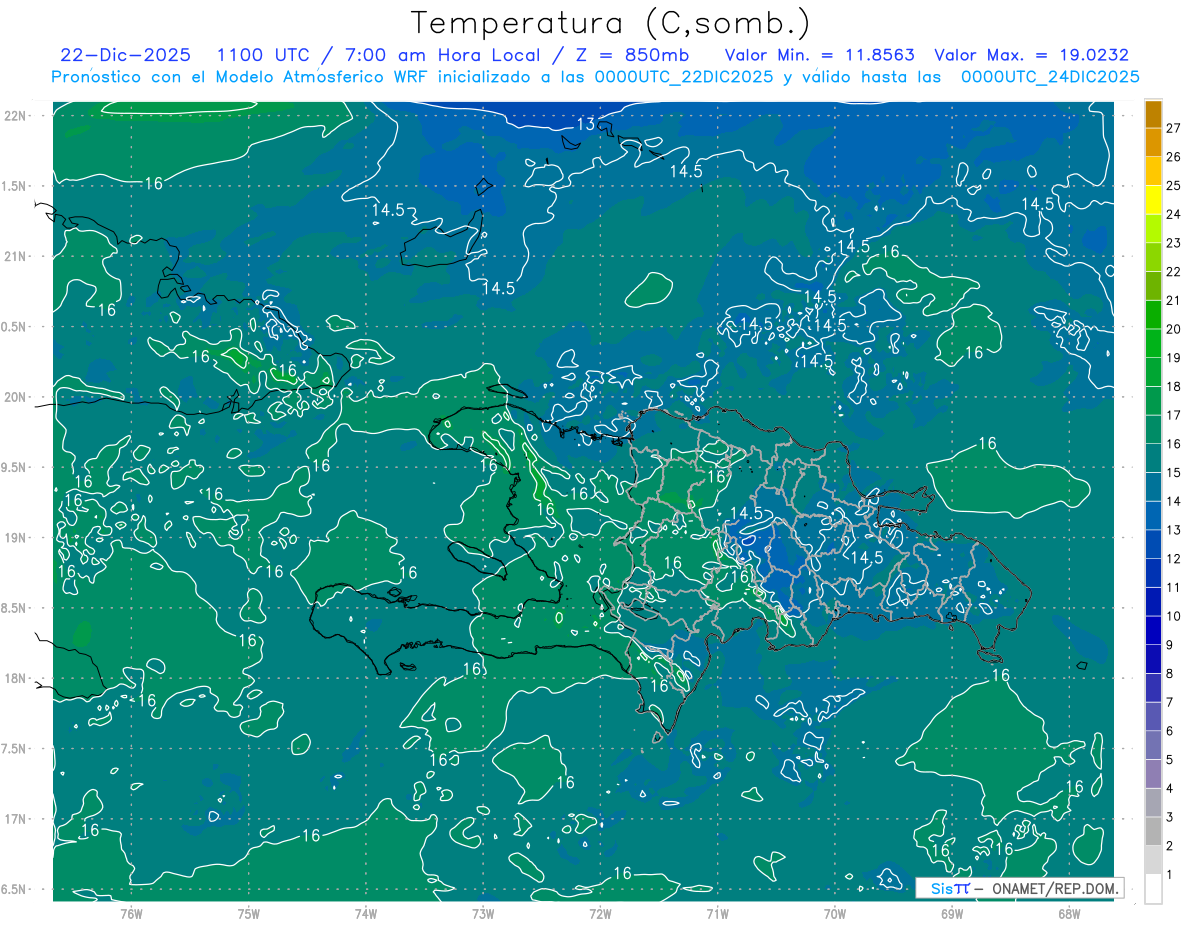Click the '18N' latitude axis label
1200x927 pixels.
click(x=15, y=678)
